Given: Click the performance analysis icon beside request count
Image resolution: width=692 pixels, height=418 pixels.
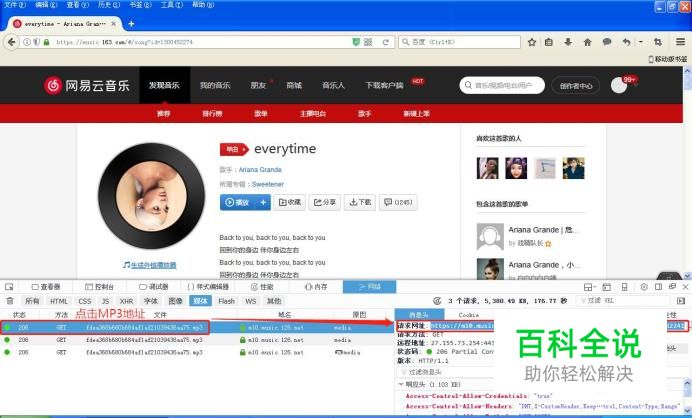Looking at the screenshot, I should click(x=437, y=301).
